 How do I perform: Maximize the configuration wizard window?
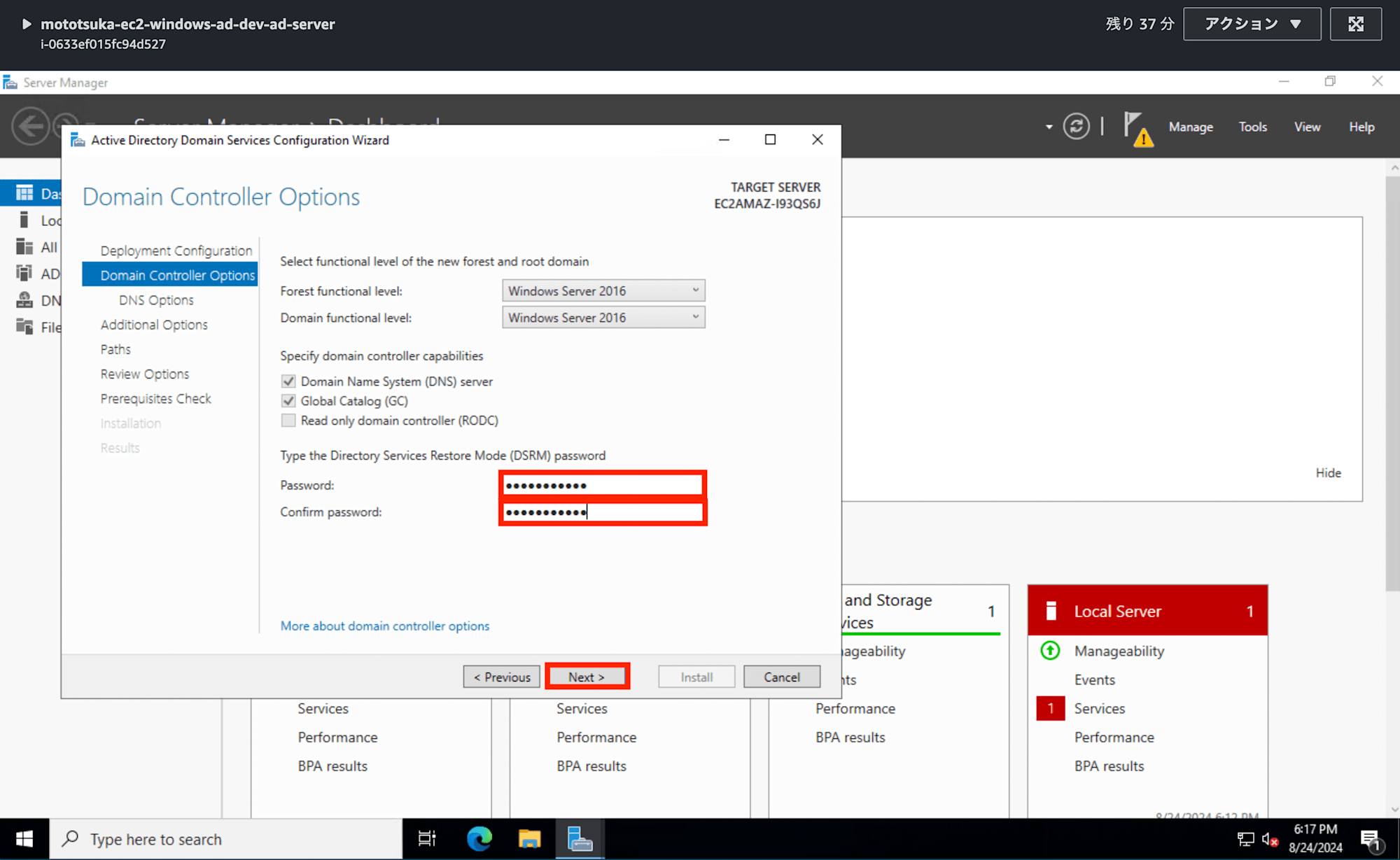pos(770,140)
